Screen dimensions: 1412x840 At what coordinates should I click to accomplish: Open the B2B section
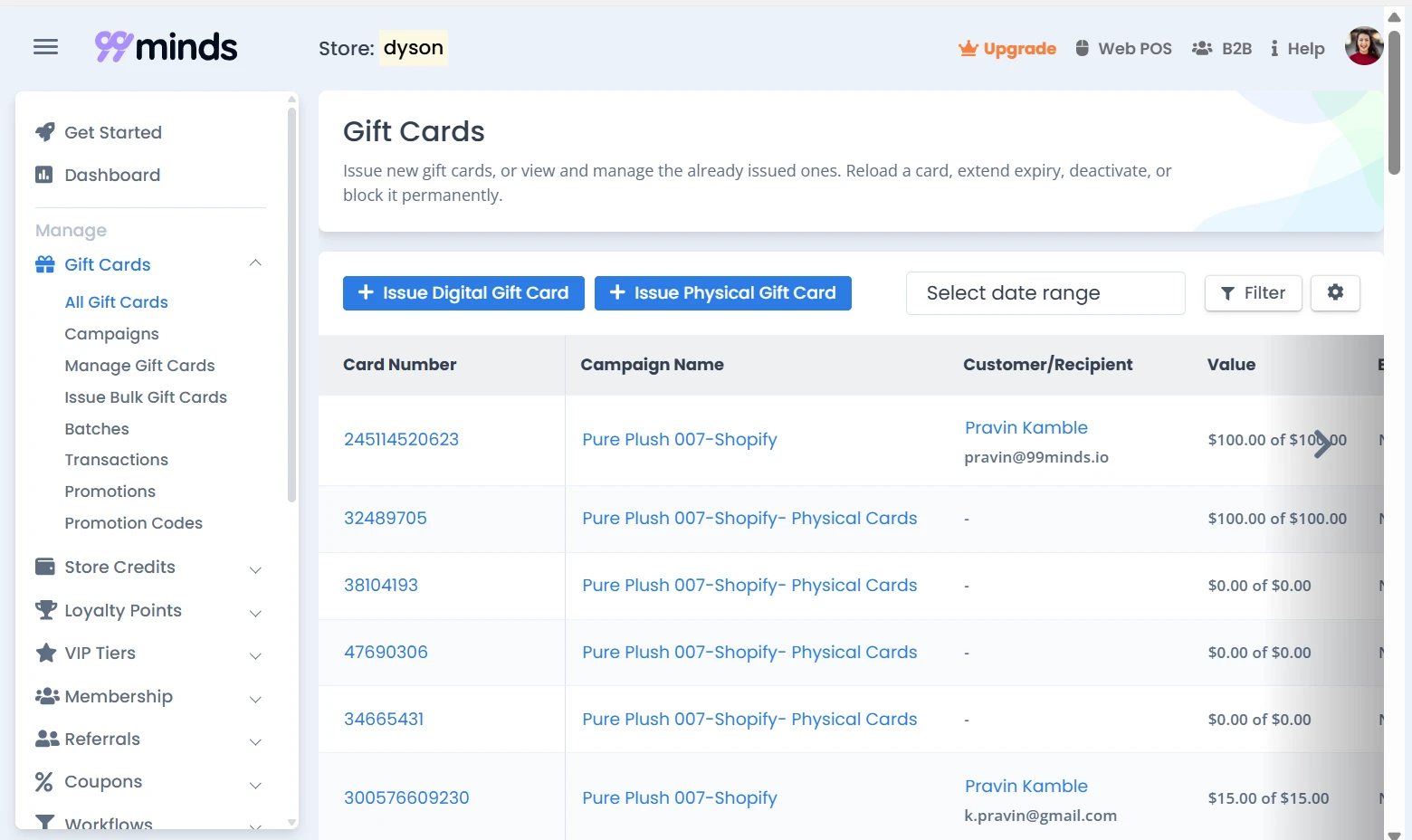tap(1222, 48)
